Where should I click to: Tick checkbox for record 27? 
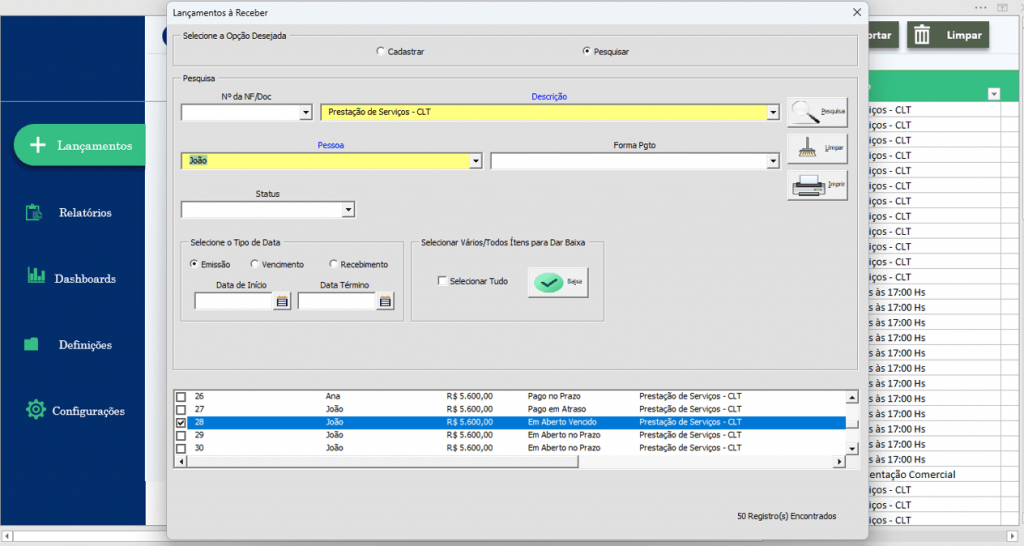click(181, 410)
